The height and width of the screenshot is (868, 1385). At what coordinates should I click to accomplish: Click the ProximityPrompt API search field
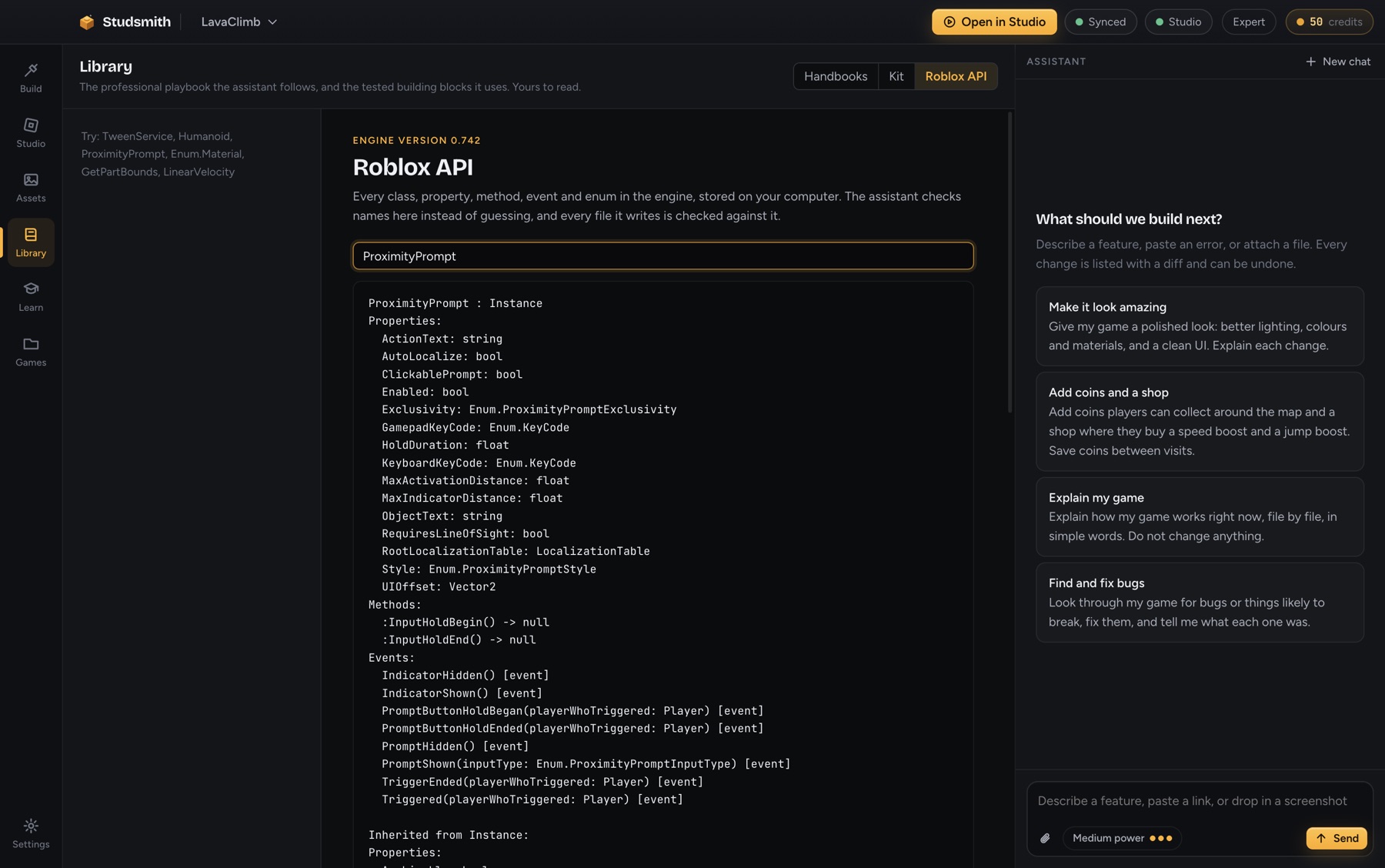663,256
